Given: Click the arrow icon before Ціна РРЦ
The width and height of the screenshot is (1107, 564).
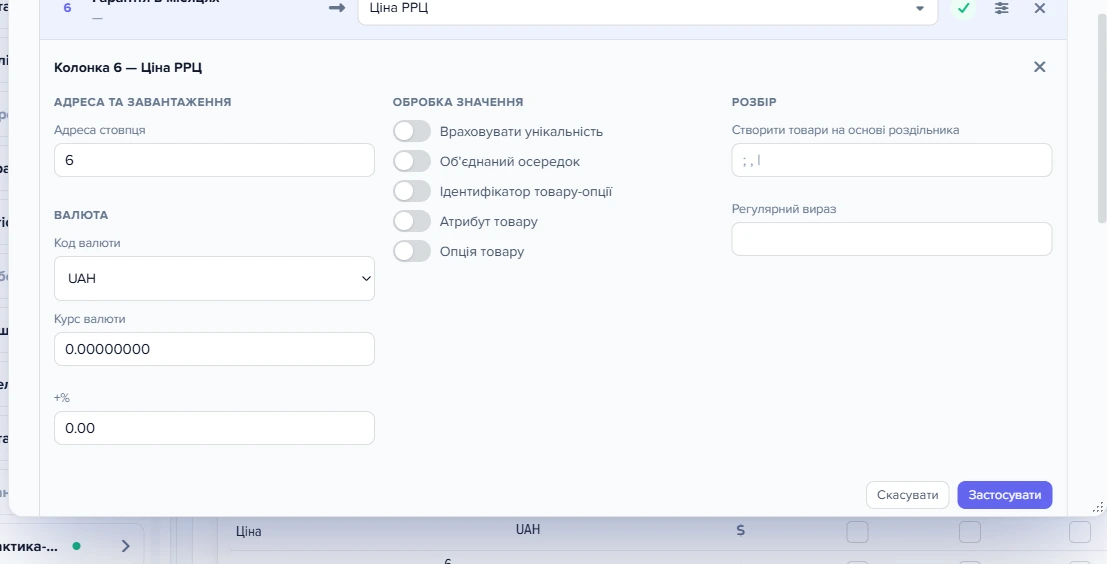Looking at the screenshot, I should (337, 8).
